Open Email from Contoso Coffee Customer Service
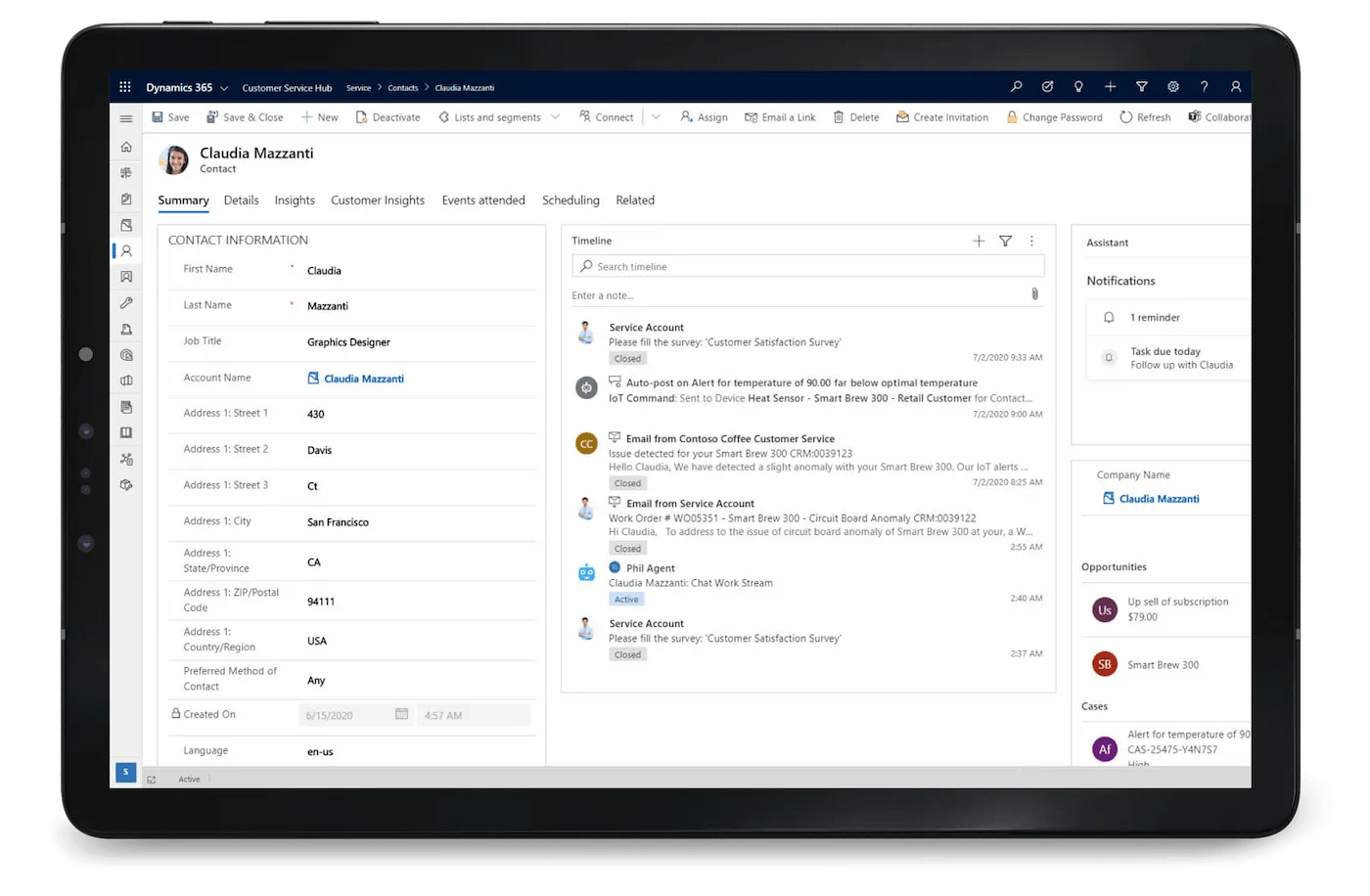The image size is (1370, 896). point(730,439)
